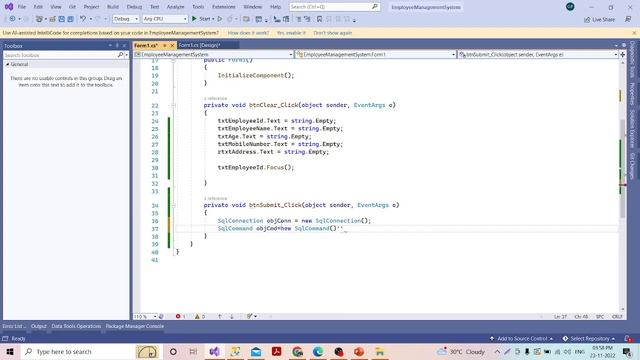
Task: Click the Undo toolbar icon
Action: [x=83, y=19]
